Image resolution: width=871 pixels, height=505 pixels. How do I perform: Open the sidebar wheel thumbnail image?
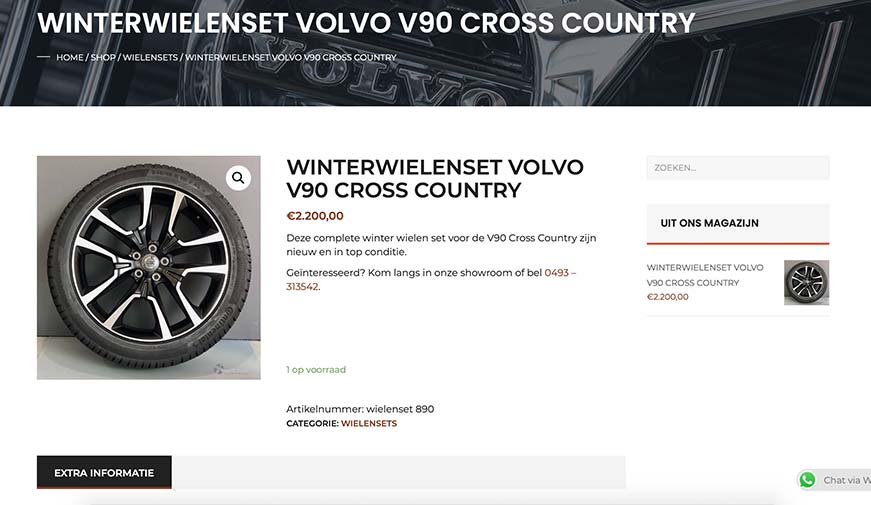click(807, 283)
